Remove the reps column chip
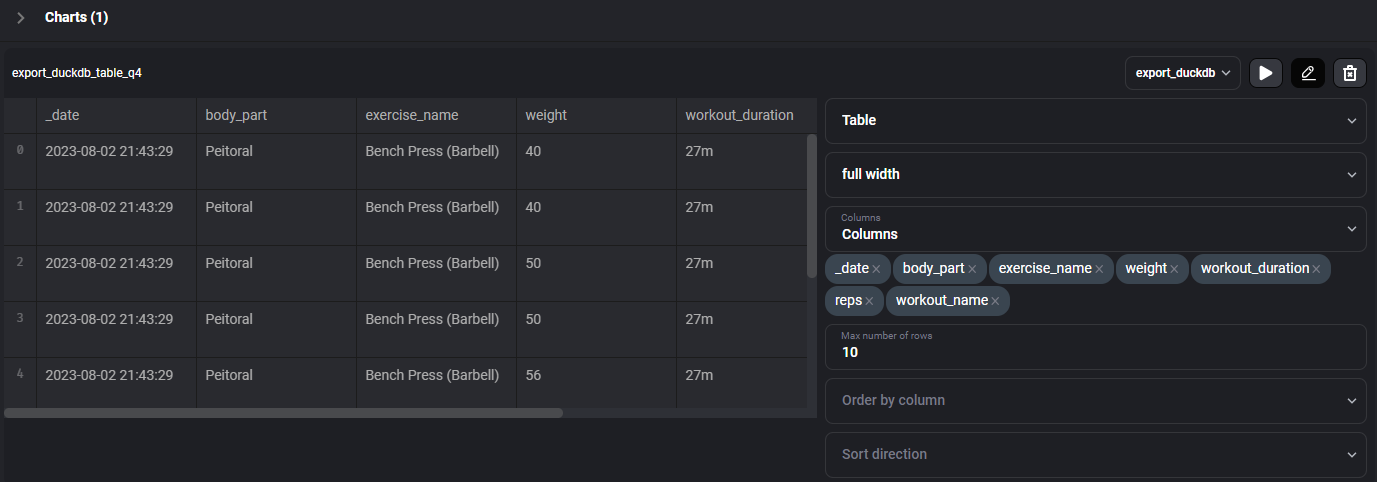 point(869,301)
